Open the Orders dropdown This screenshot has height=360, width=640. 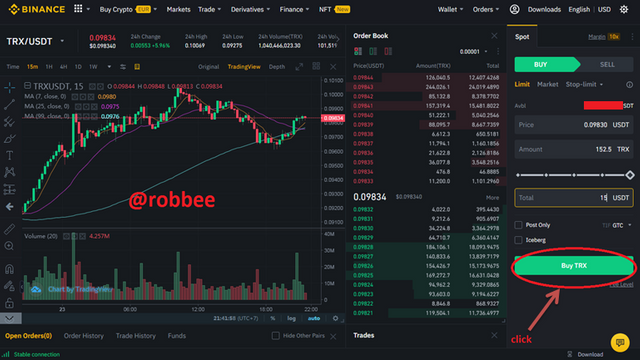click(x=486, y=9)
